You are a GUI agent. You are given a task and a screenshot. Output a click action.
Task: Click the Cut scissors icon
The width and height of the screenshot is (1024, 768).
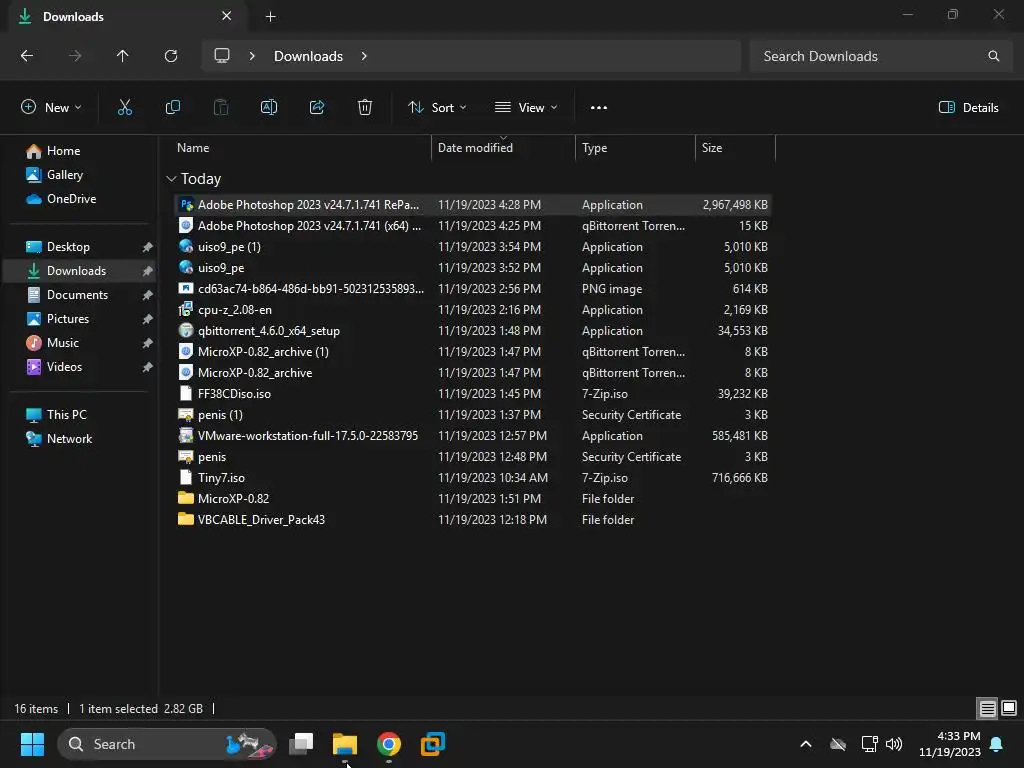(124, 108)
